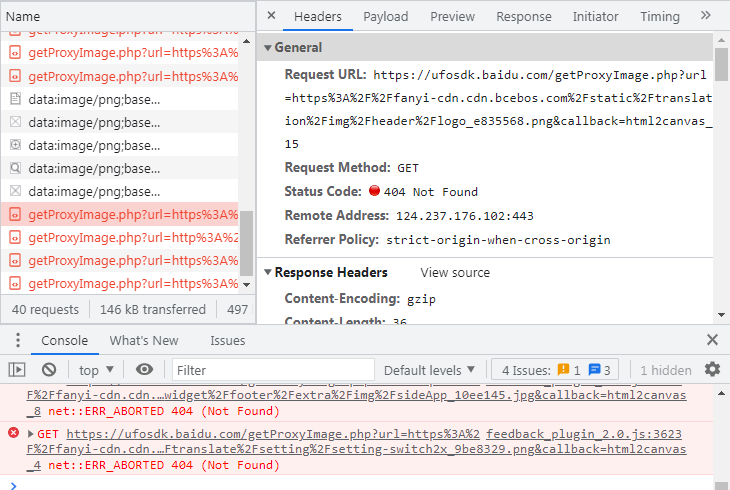Collapse the General section
730x490 pixels.
pyautogui.click(x=268, y=48)
